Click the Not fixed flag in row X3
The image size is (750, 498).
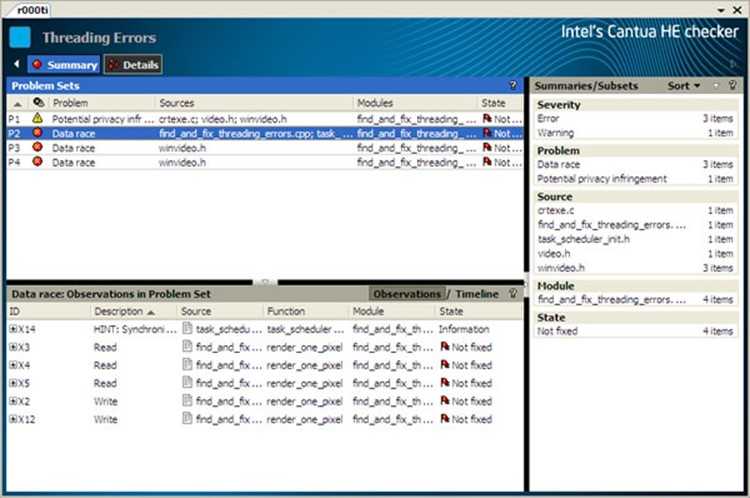click(x=445, y=346)
